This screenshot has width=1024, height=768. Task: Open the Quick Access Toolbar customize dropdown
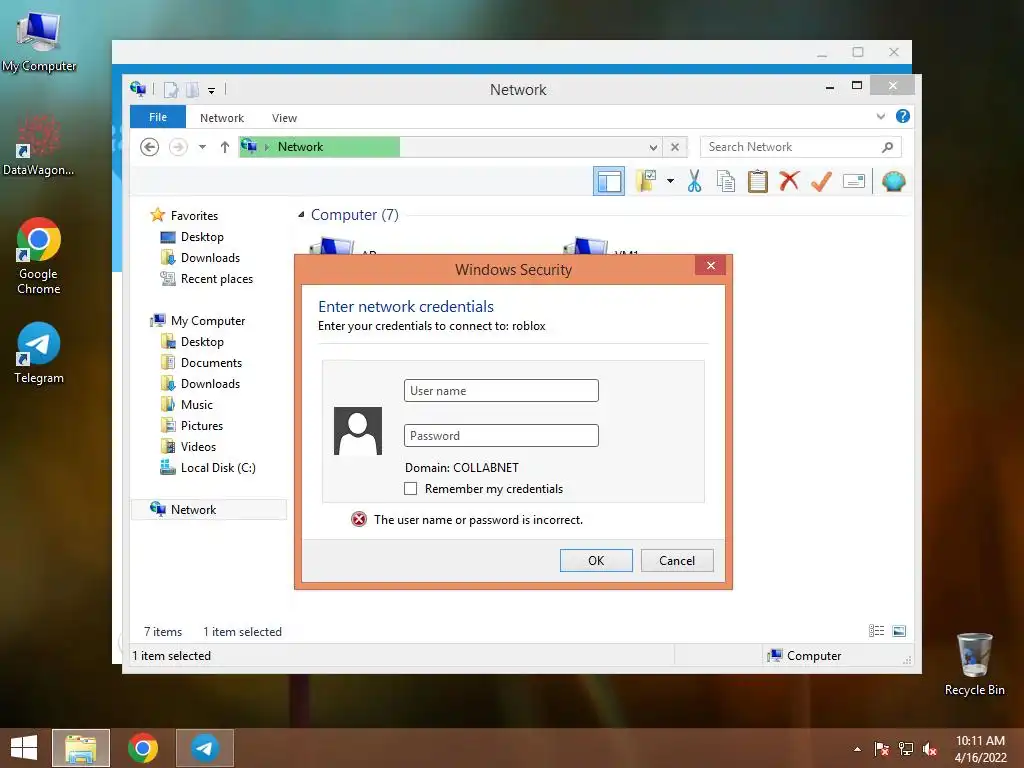[212, 90]
